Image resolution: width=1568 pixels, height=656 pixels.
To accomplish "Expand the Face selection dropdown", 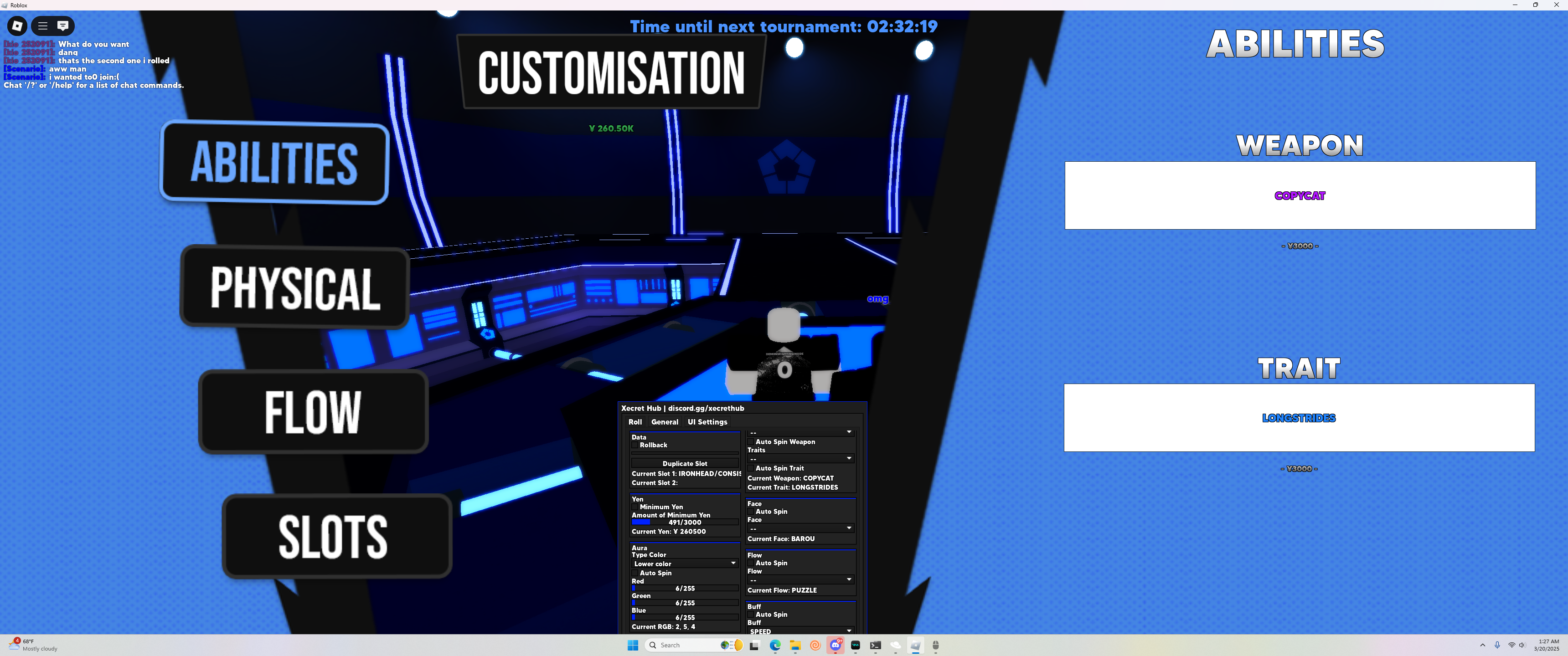I will (x=800, y=528).
